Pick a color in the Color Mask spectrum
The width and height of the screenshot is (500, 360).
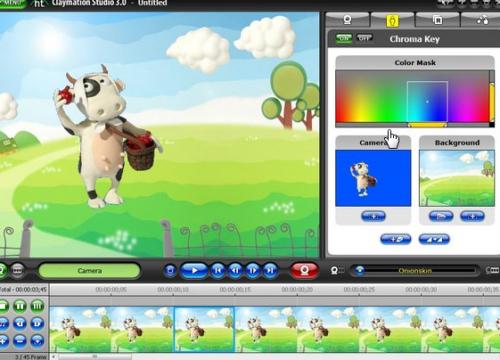pyautogui.click(x=412, y=96)
